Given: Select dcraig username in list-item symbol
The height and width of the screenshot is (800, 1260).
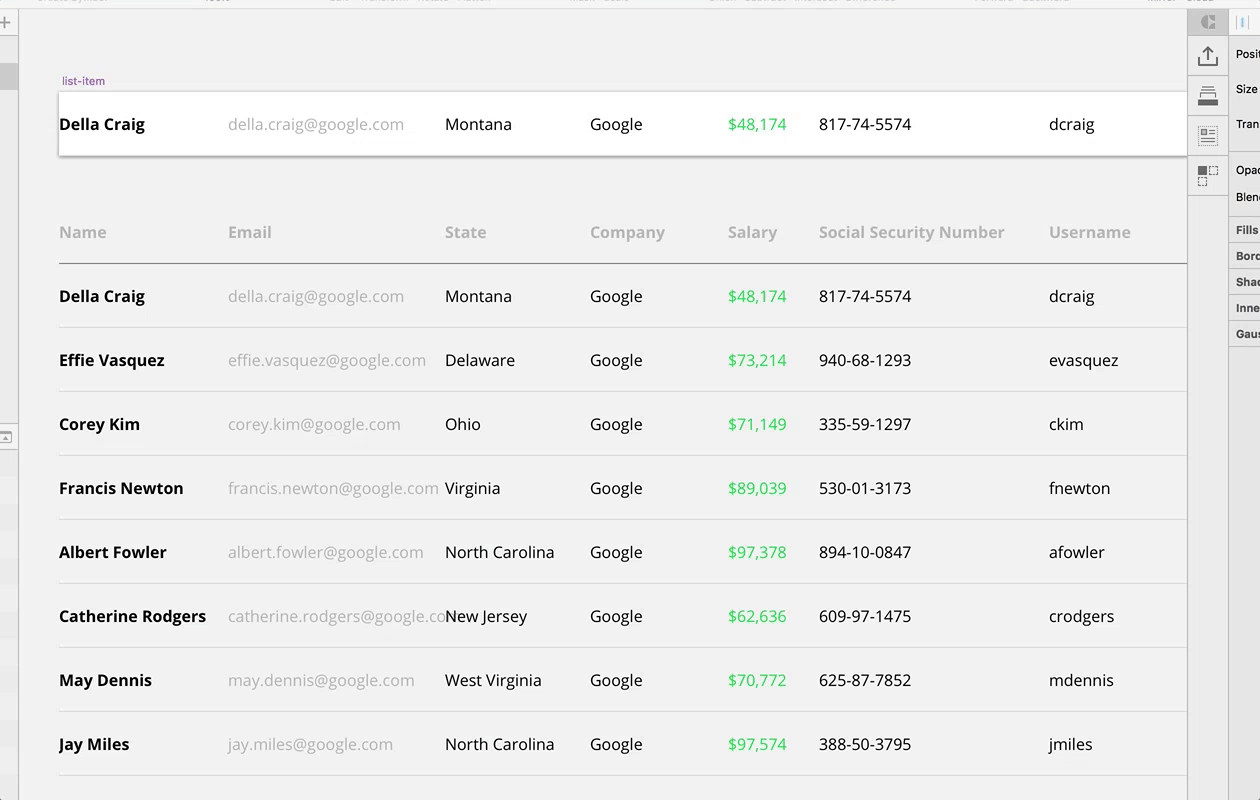Looking at the screenshot, I should pyautogui.click(x=1072, y=125).
